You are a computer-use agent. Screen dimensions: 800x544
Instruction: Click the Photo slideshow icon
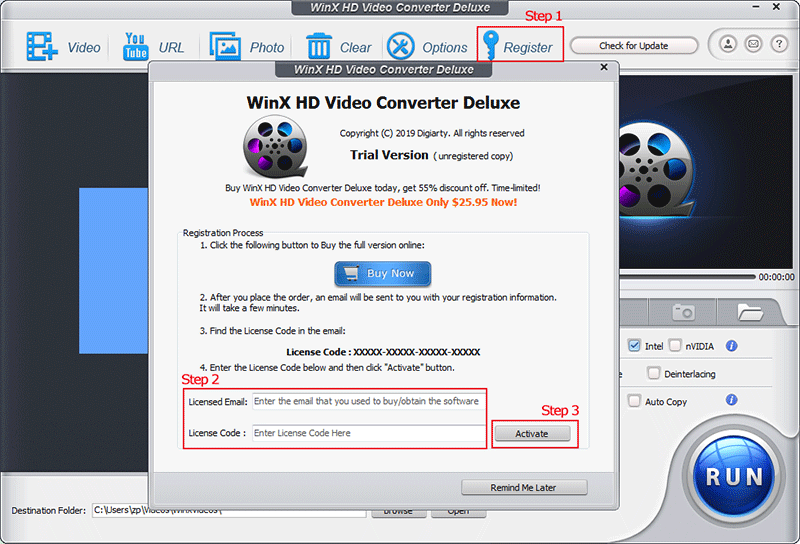click(x=225, y=46)
